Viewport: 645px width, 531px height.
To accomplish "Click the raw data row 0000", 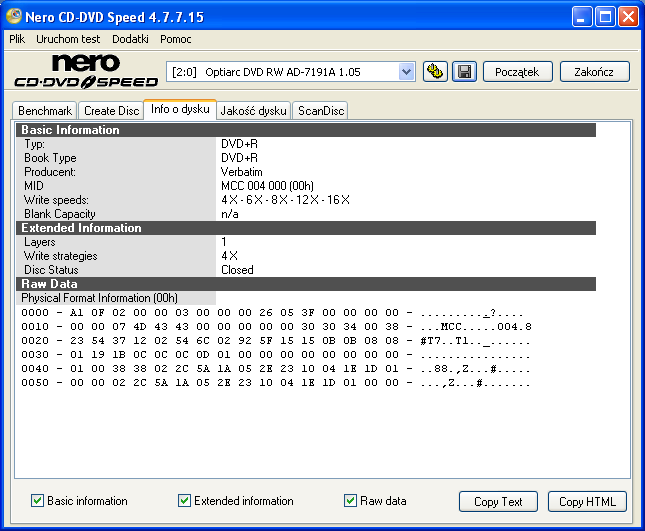I will pos(271,313).
